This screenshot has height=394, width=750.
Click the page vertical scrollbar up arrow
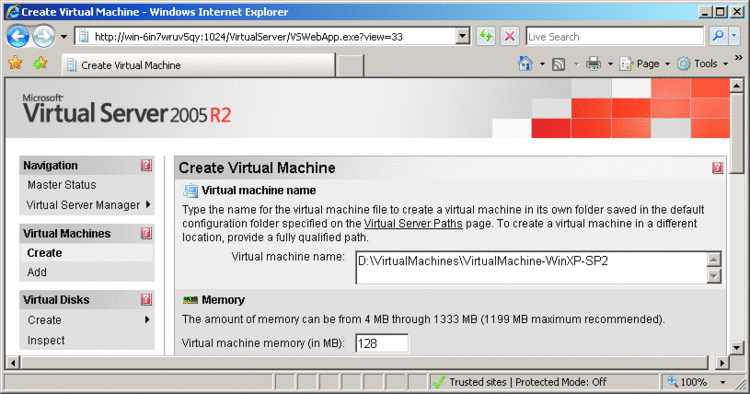pos(737,86)
